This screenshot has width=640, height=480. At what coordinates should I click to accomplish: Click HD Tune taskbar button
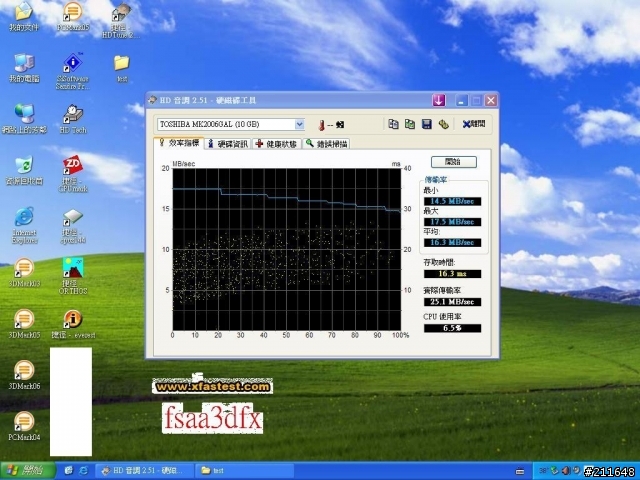pyautogui.click(x=145, y=471)
